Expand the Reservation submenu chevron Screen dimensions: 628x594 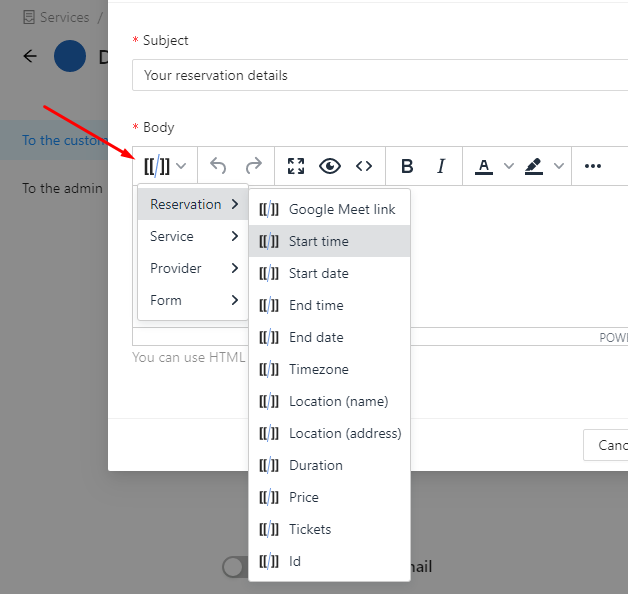[x=235, y=204]
